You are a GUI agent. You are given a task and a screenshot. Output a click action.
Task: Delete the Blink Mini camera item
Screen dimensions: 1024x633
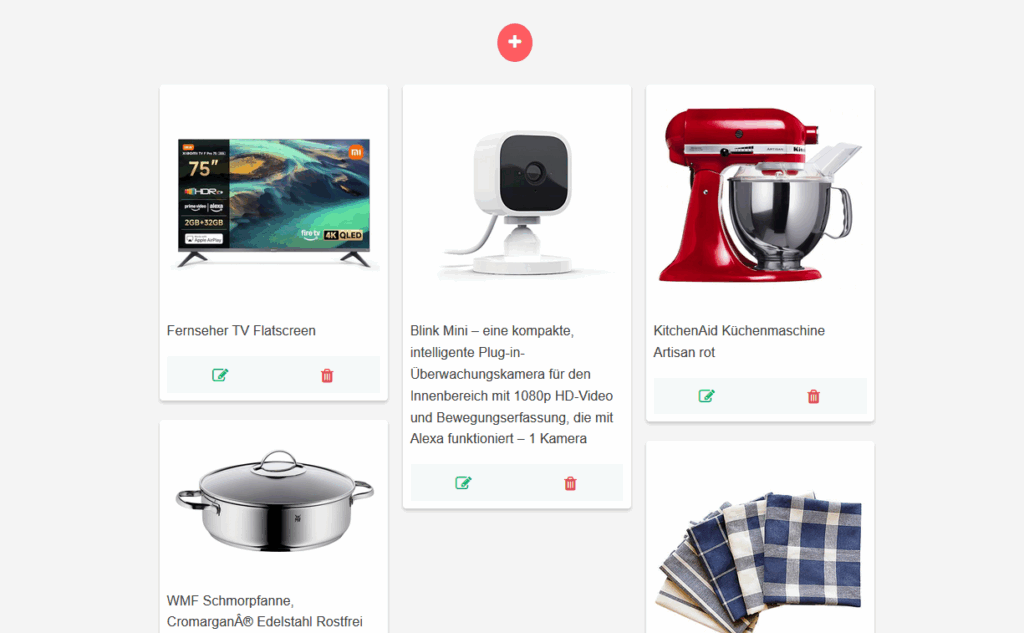coord(570,483)
